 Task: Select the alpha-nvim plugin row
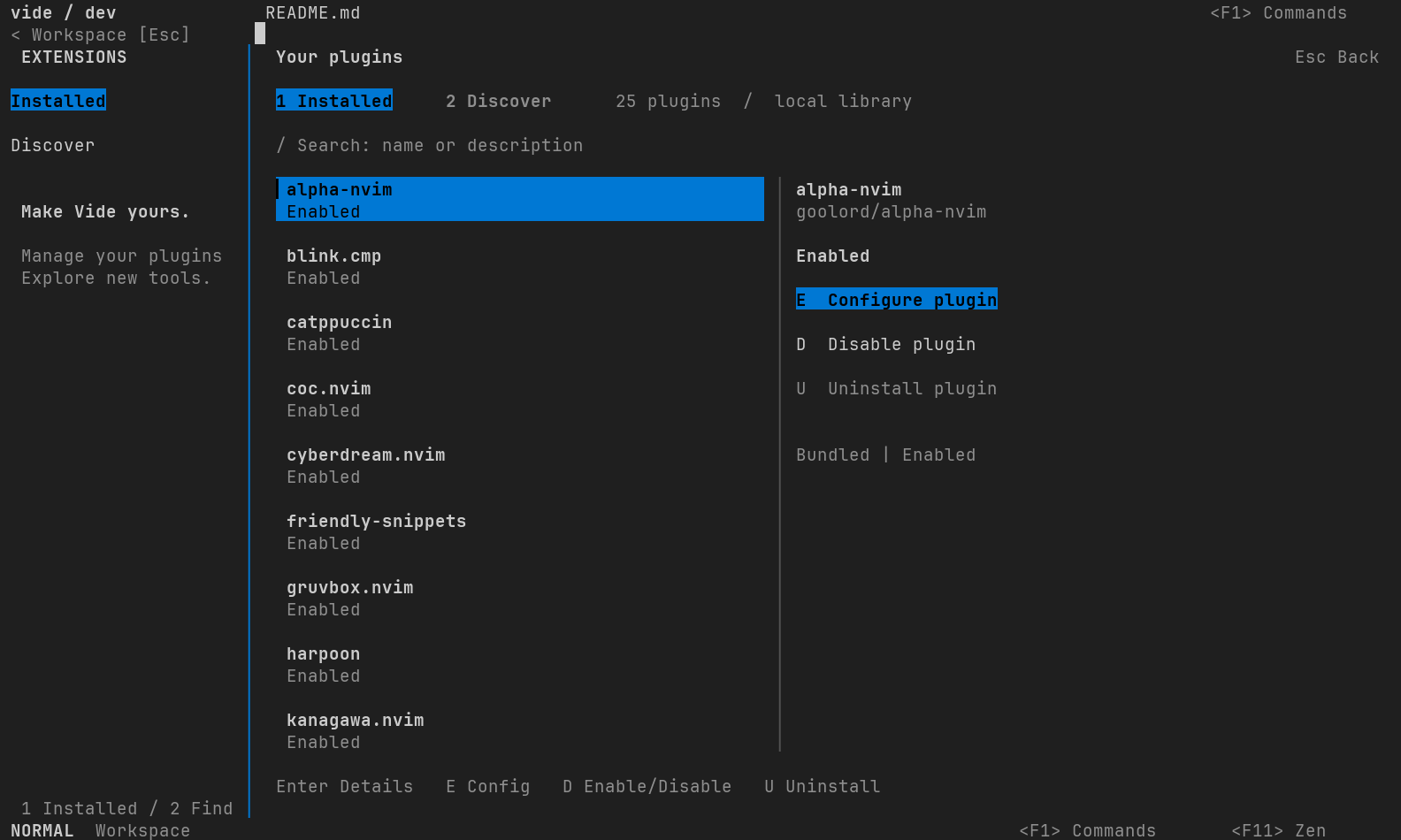click(520, 200)
